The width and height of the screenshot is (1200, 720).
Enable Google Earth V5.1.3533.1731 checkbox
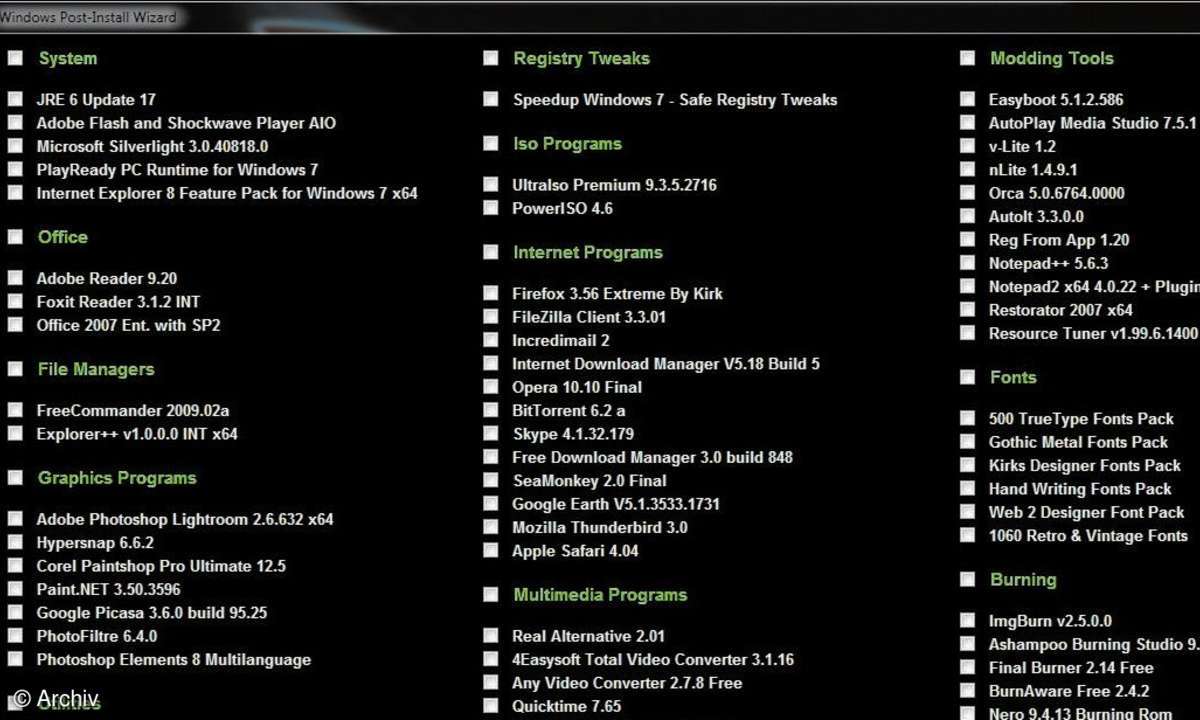point(491,503)
